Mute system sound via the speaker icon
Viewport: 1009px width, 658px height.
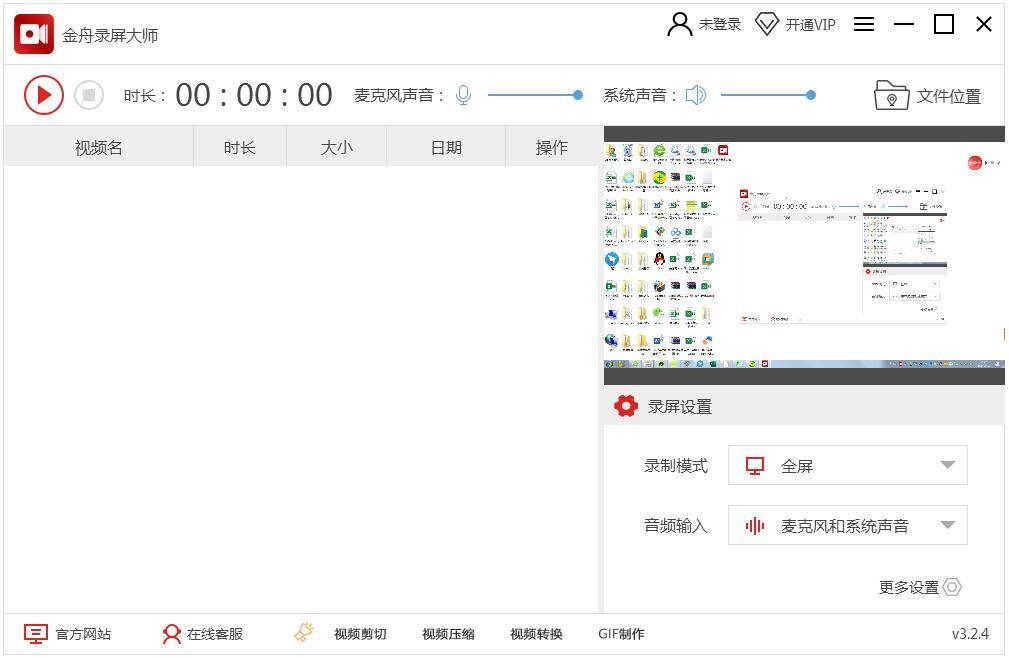(696, 95)
